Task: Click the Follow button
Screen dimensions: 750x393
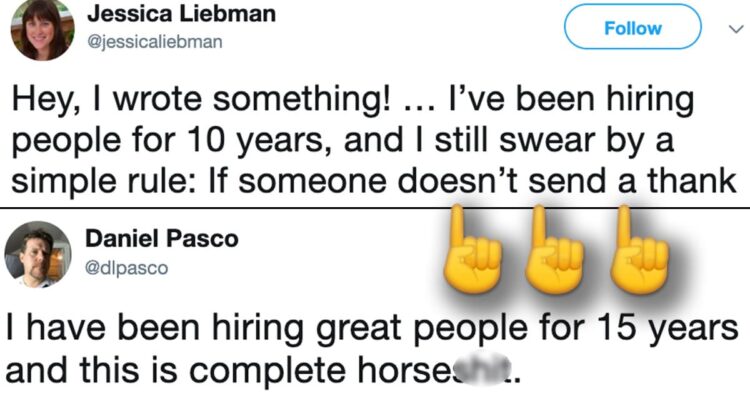Action: (x=632, y=27)
